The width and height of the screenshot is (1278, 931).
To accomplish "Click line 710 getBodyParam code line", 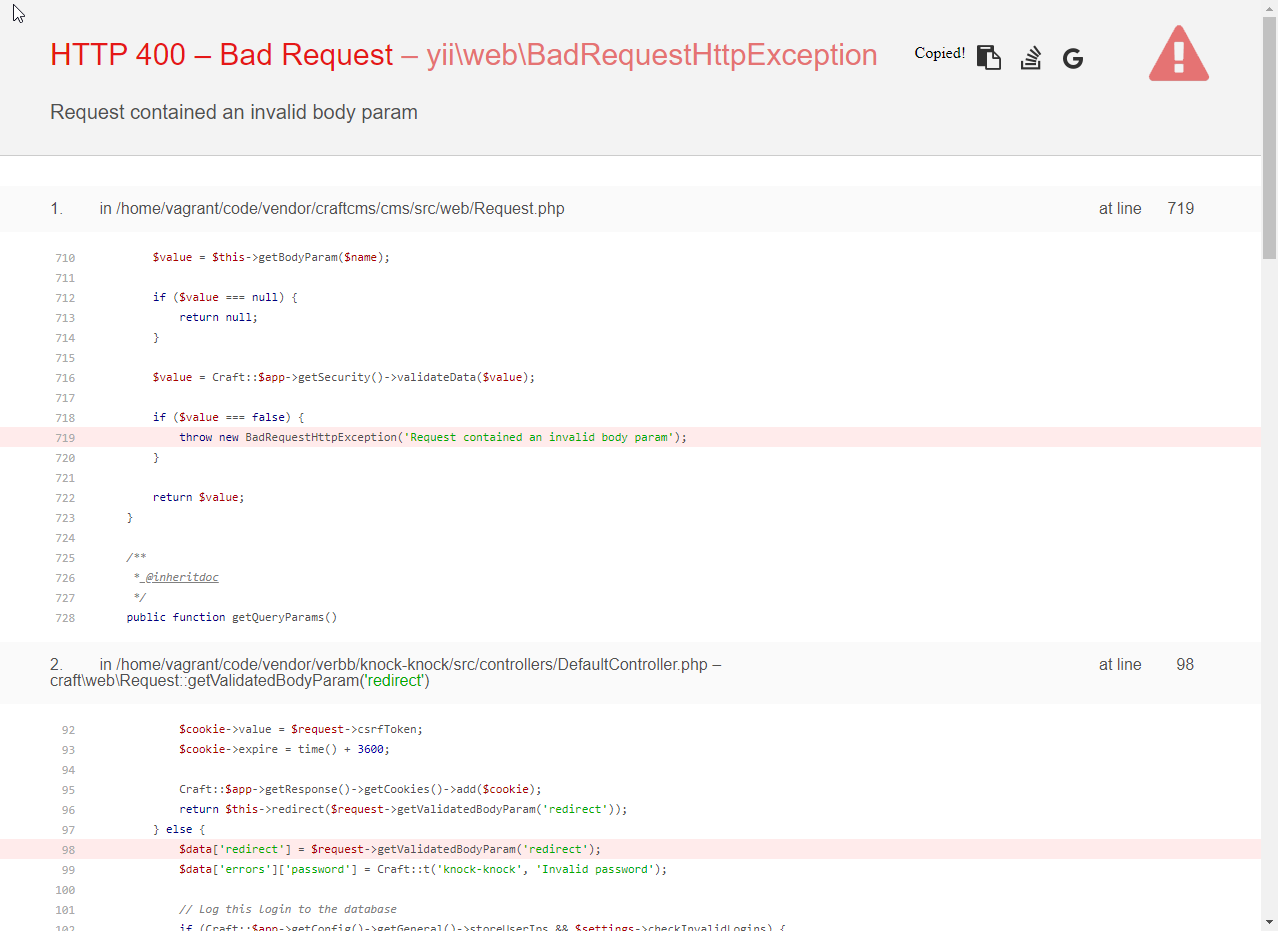I will (x=271, y=257).
